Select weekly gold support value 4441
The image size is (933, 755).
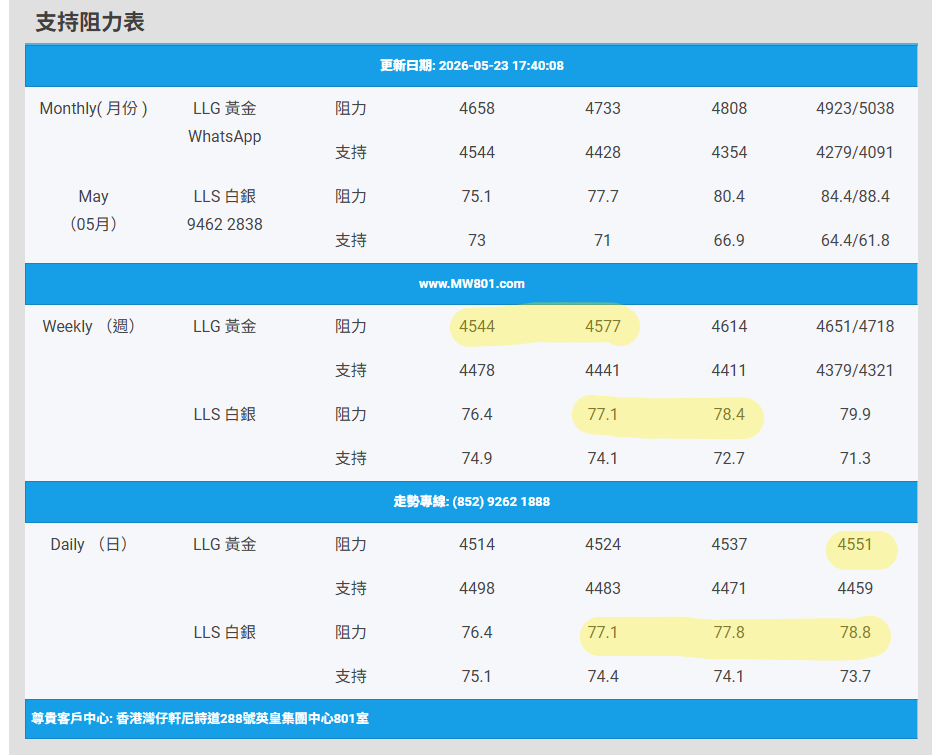tap(603, 370)
